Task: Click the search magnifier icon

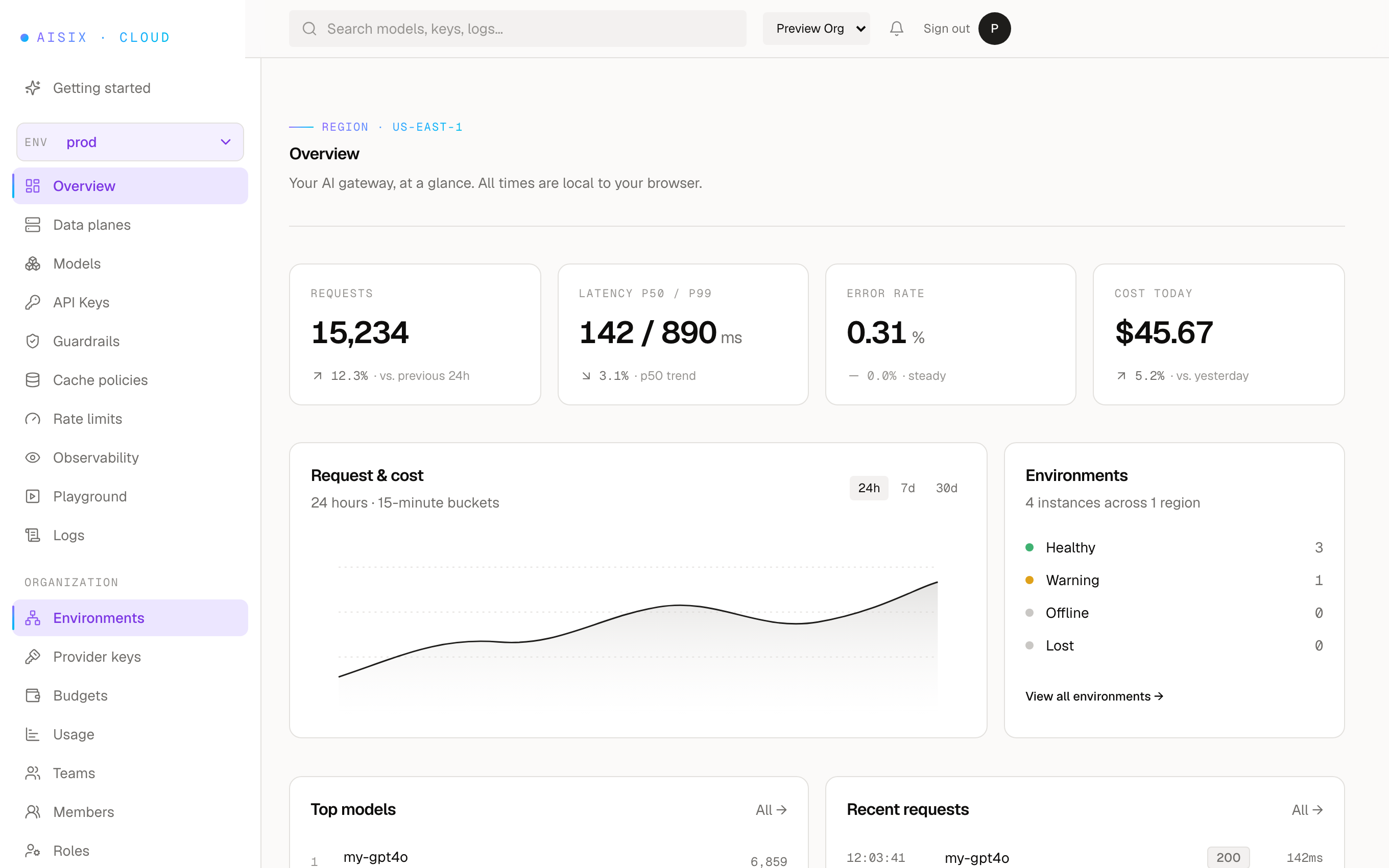Action: [309, 29]
